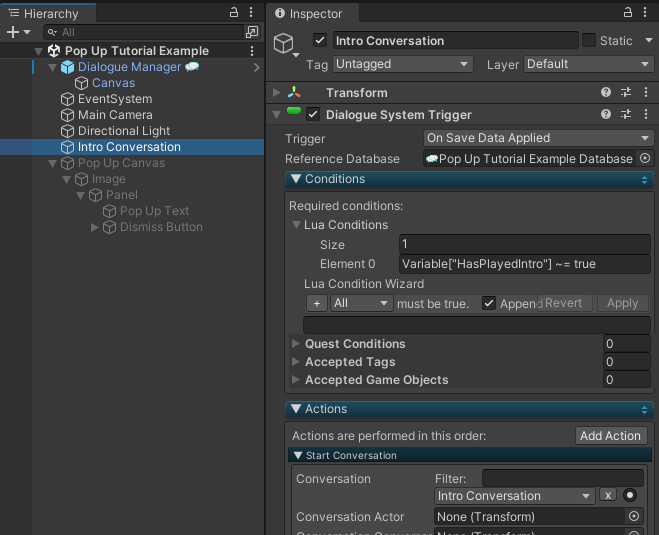
Task: Open the Hierarchy search field
Action: tap(143, 32)
